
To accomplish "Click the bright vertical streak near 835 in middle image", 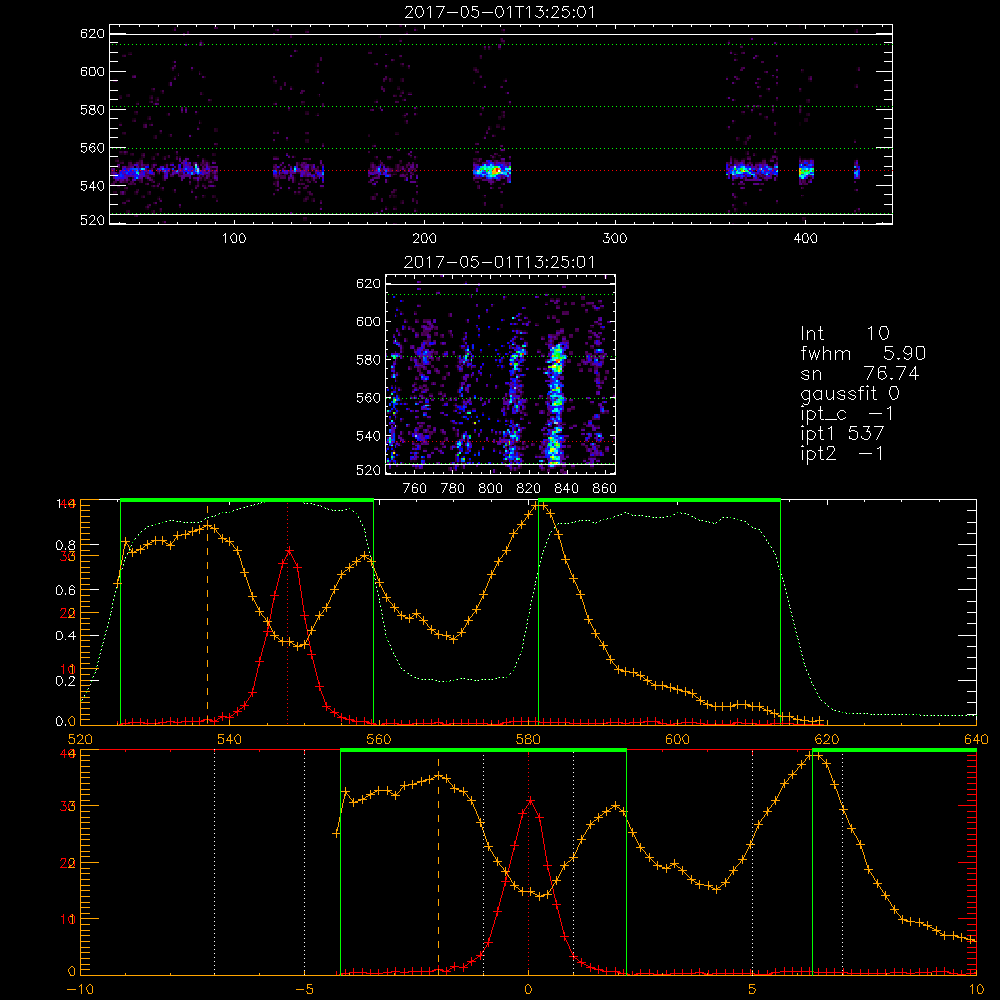I will (x=556, y=403).
